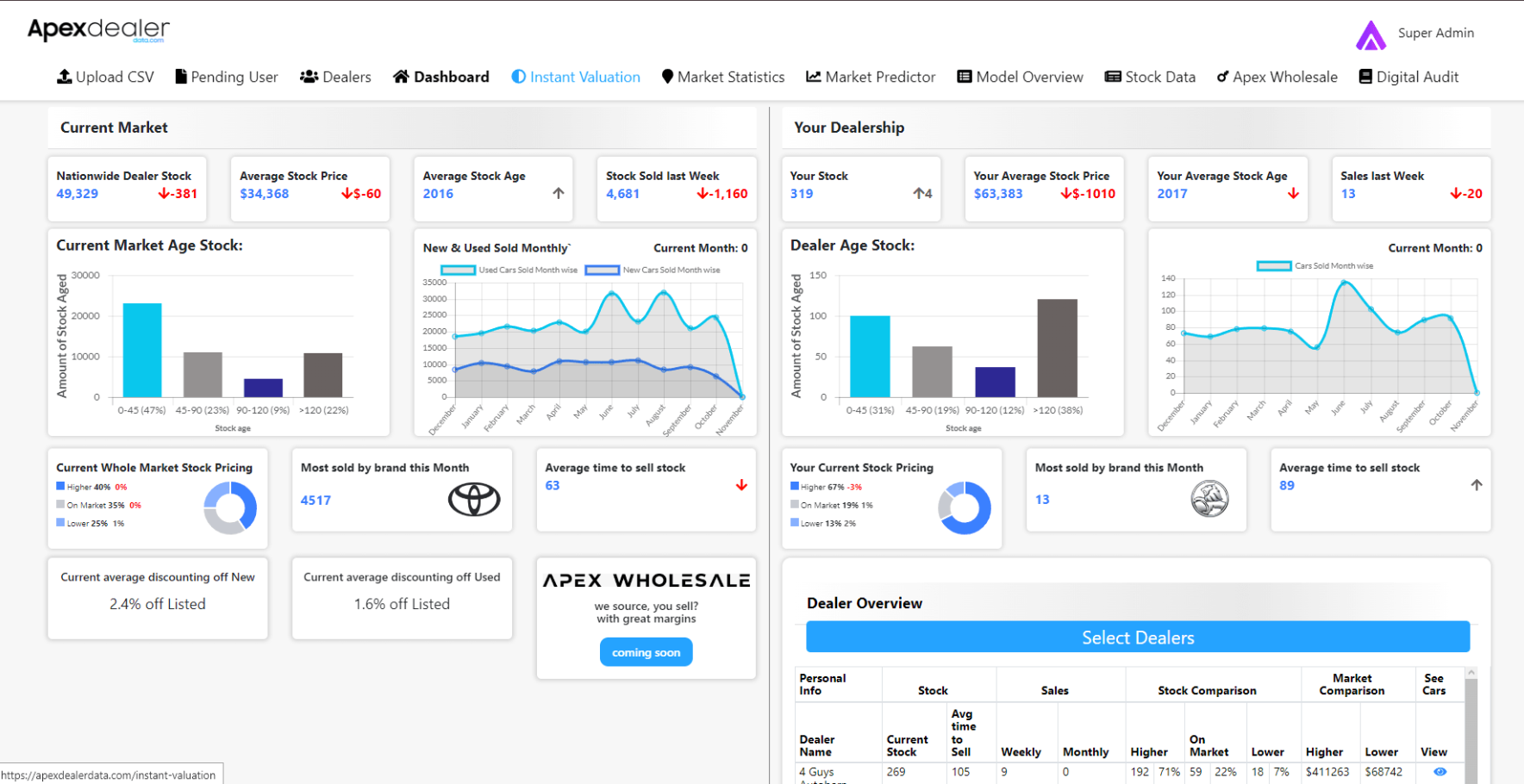Viewport: 1524px width, 784px height.
Task: Click the 4 Guys dealer name cell
Action: [839, 775]
